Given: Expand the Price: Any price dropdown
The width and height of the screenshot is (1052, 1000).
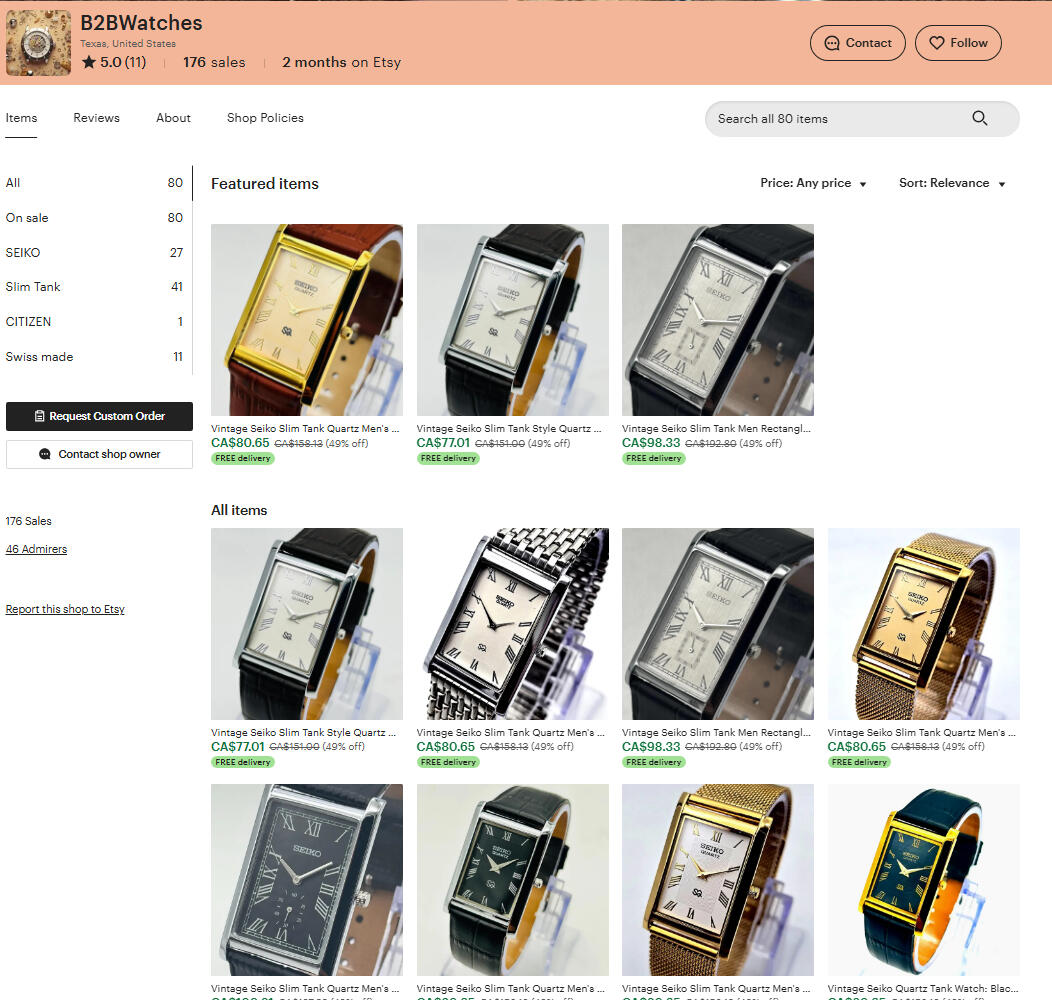Looking at the screenshot, I should pos(813,183).
